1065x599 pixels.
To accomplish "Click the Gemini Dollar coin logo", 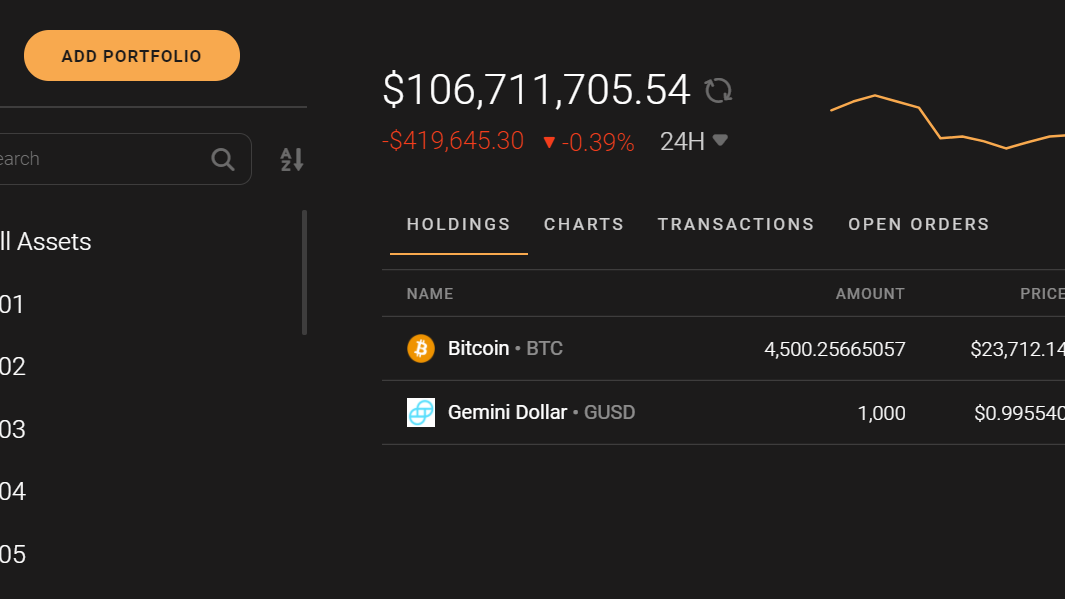I will (x=420, y=412).
